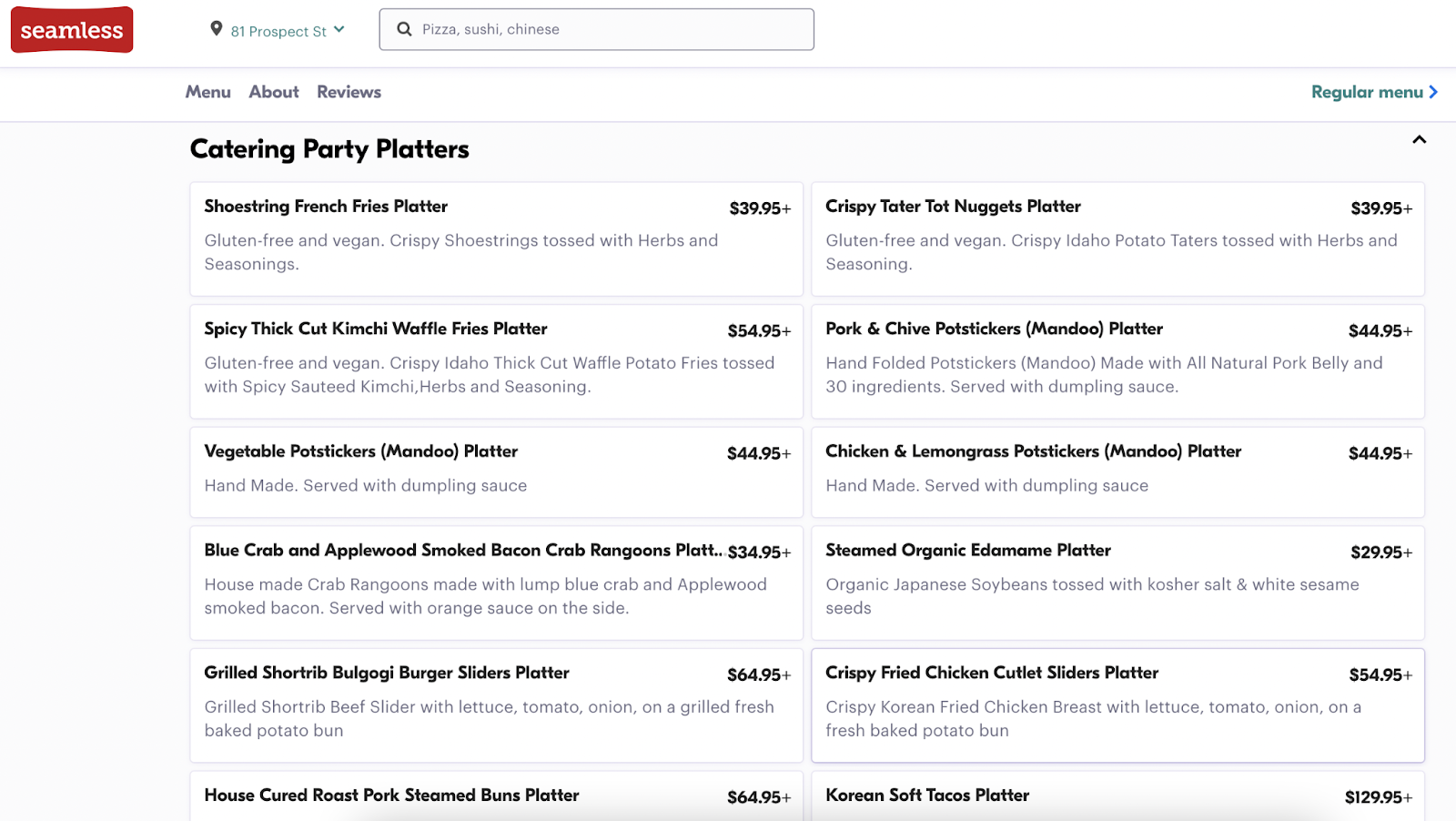Go to the Reviews tab
Viewport: 1456px width, 821px height.
pos(349,92)
